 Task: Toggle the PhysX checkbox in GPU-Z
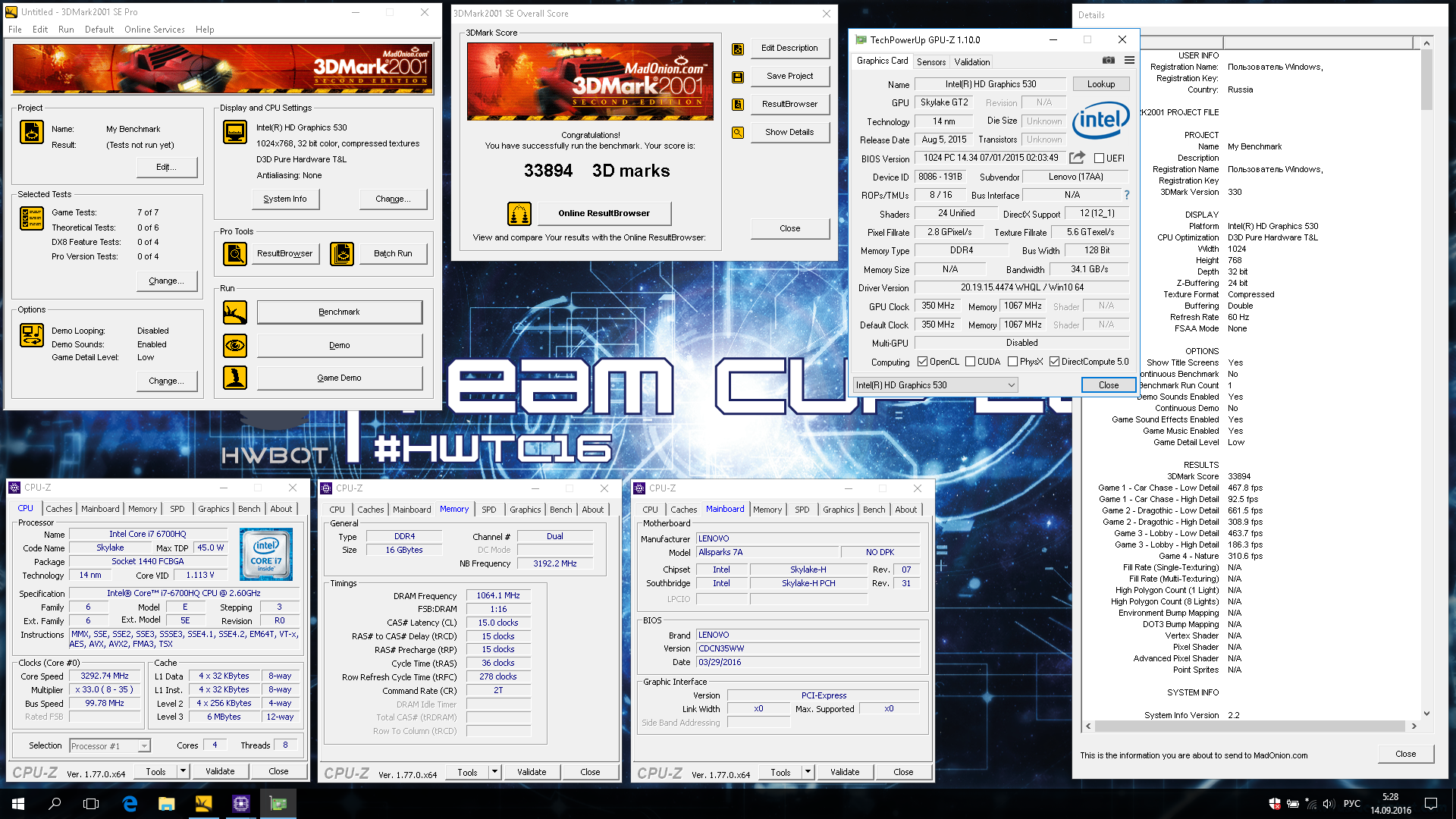pyautogui.click(x=1012, y=362)
